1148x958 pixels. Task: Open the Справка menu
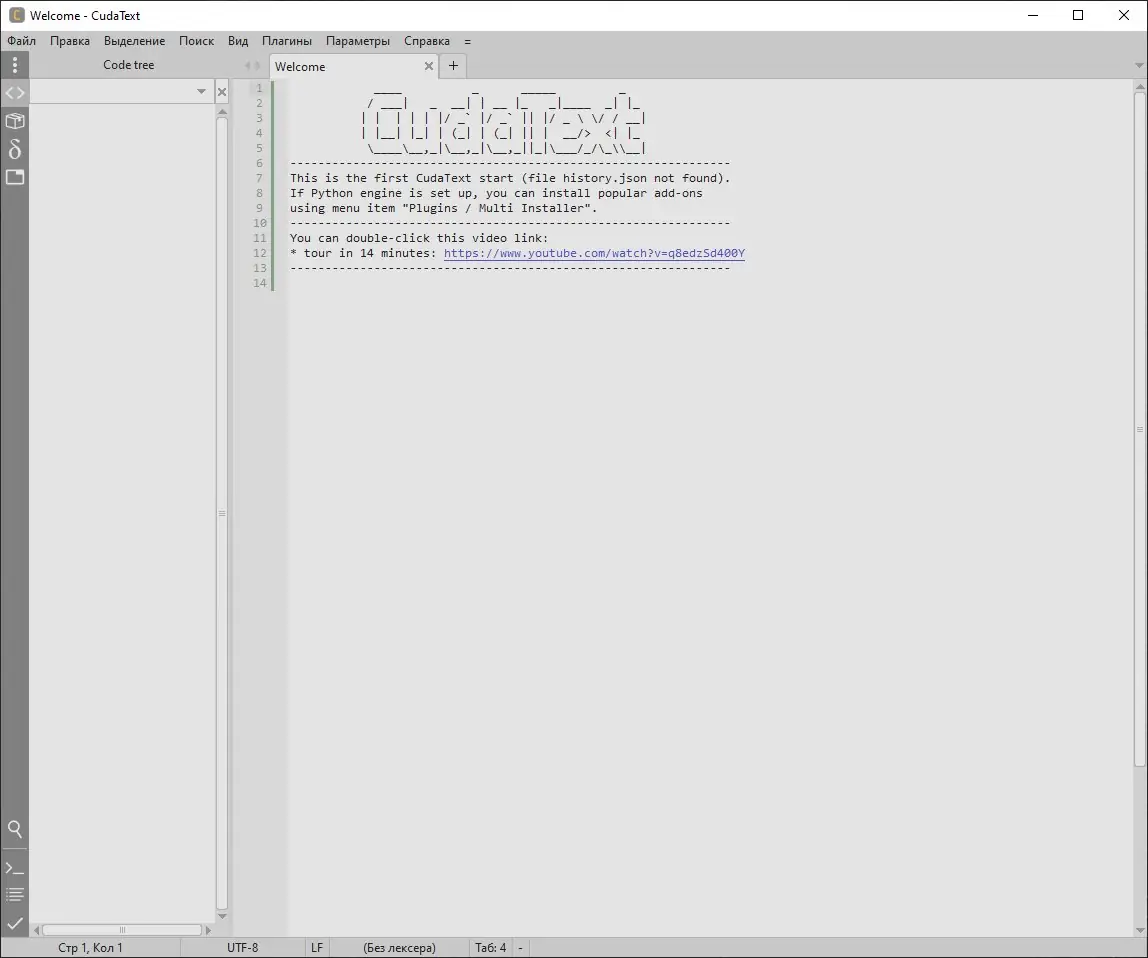point(427,41)
